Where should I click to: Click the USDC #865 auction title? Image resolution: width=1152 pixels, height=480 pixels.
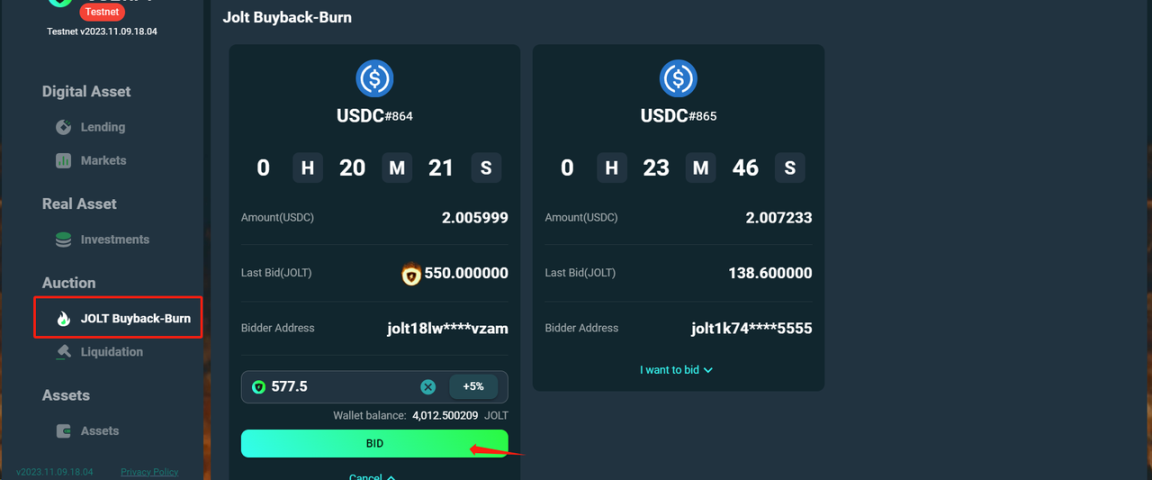pyautogui.click(x=678, y=115)
